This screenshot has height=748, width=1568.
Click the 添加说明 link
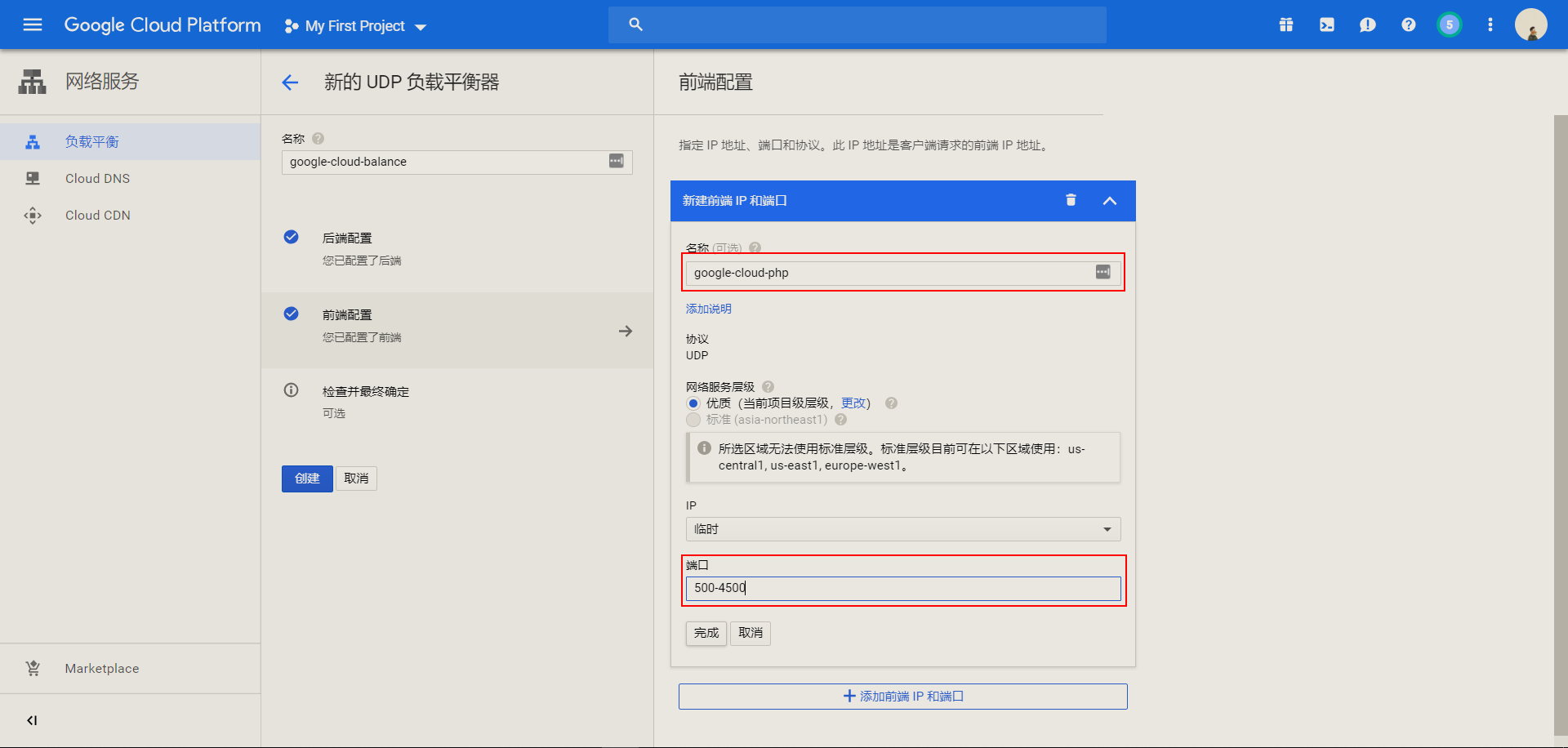[709, 309]
